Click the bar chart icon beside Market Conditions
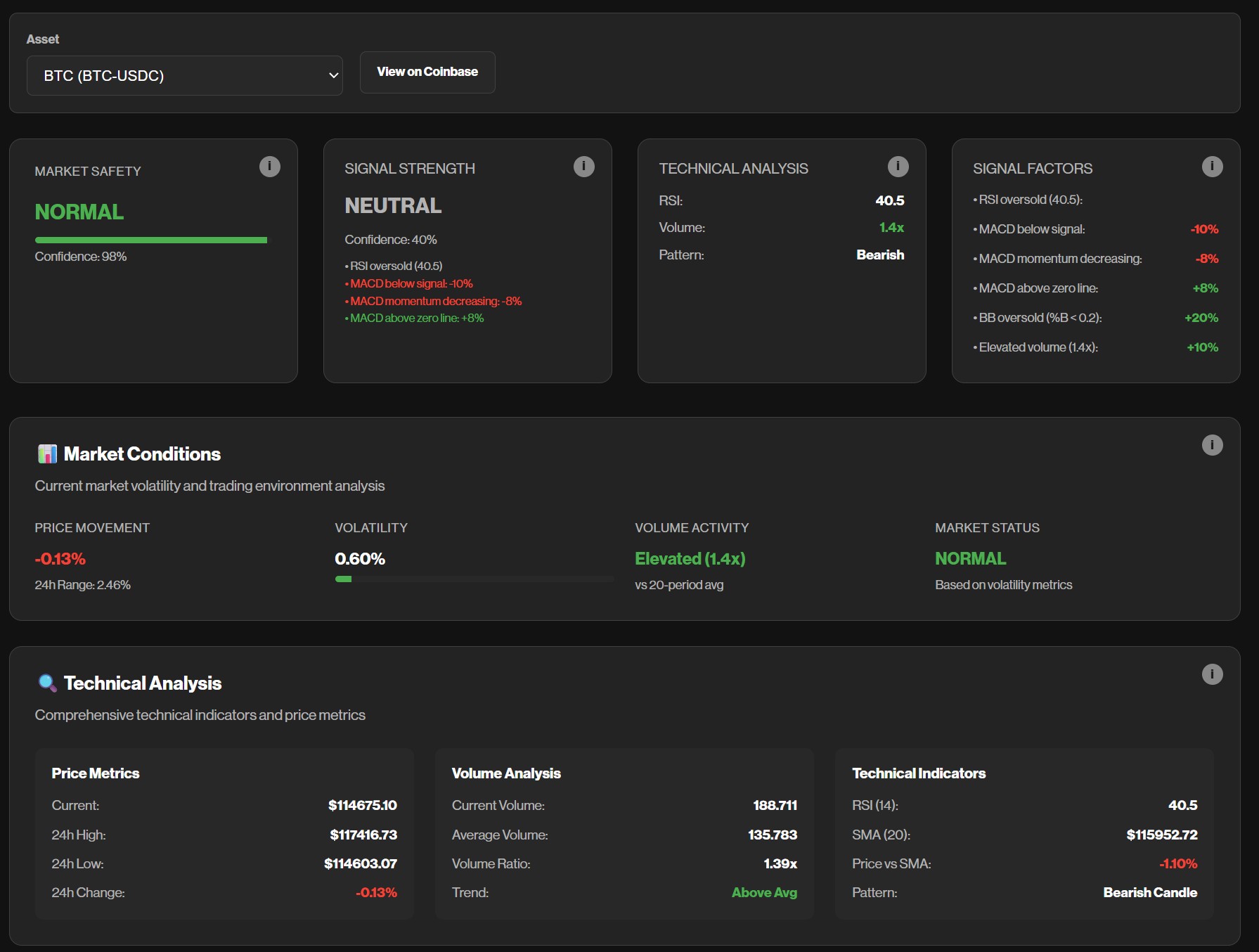The height and width of the screenshot is (952, 1259). pos(47,454)
